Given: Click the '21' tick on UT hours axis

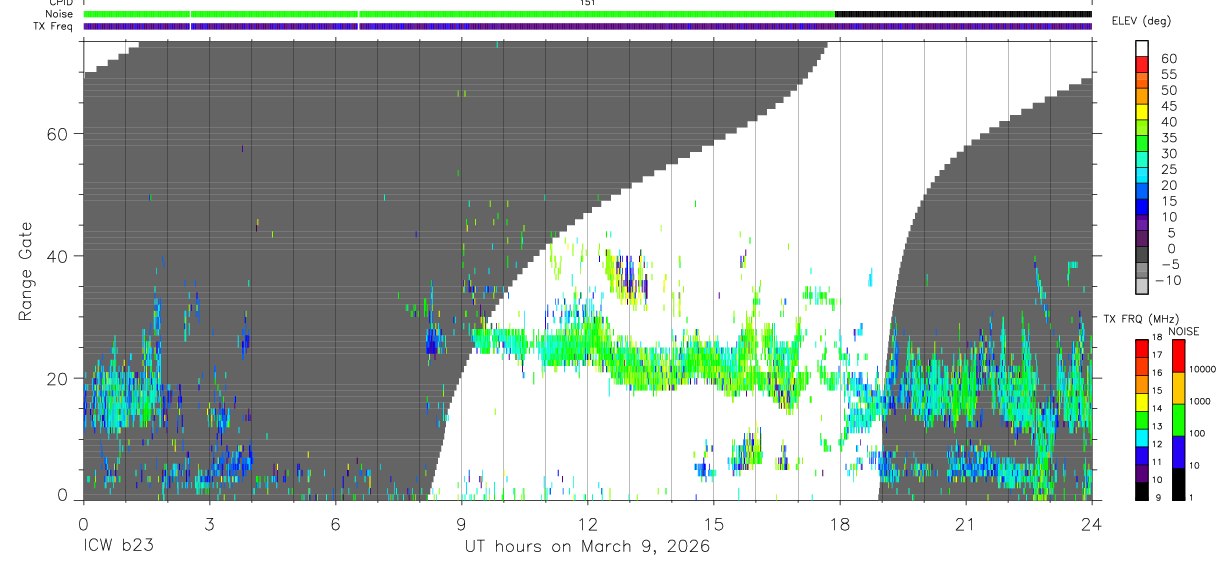Looking at the screenshot, I should pyautogui.click(x=965, y=523).
